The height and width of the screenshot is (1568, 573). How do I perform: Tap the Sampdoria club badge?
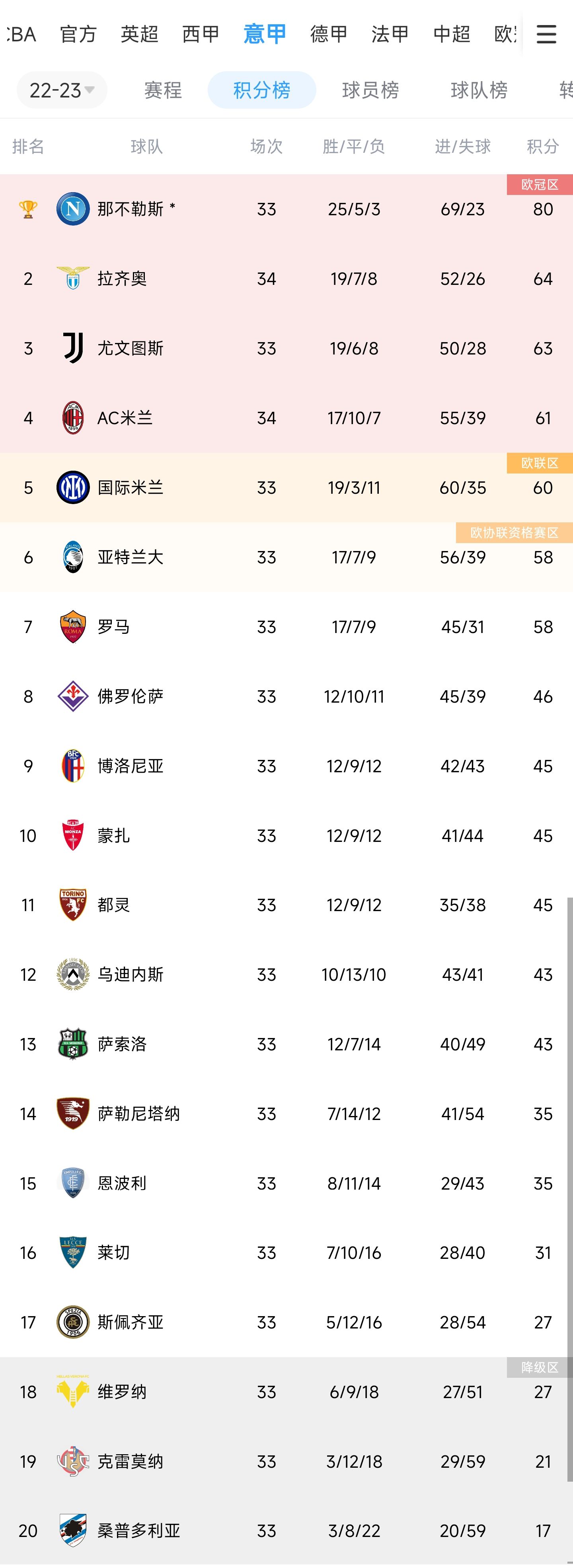tap(72, 1531)
